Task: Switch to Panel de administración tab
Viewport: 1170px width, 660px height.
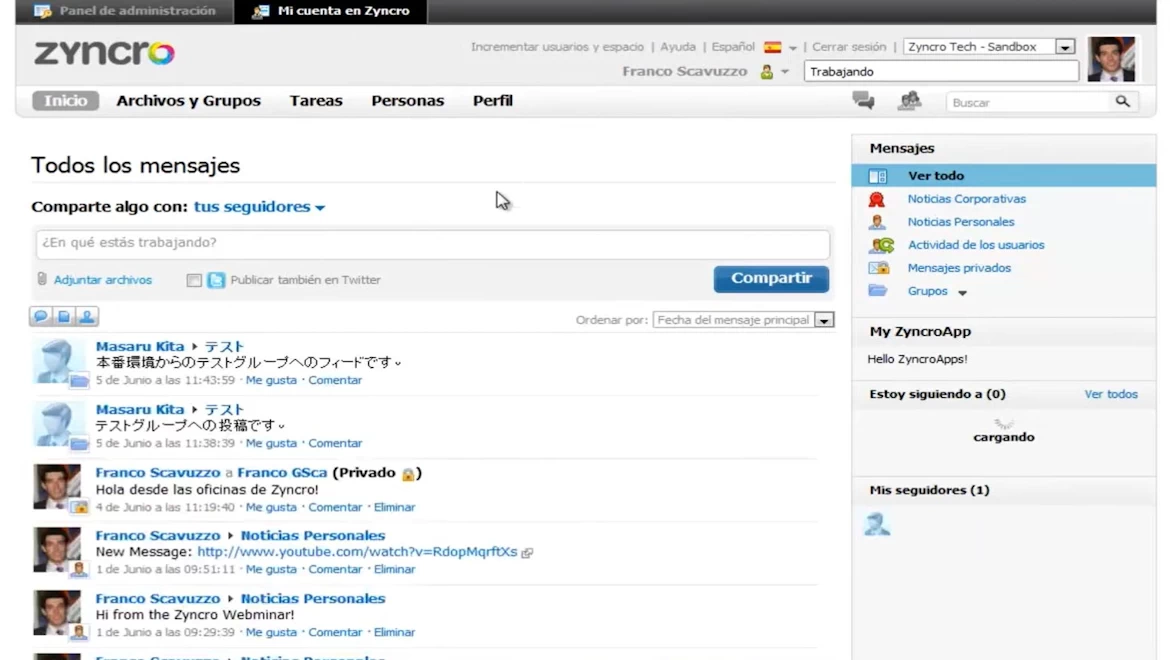Action: click(125, 11)
